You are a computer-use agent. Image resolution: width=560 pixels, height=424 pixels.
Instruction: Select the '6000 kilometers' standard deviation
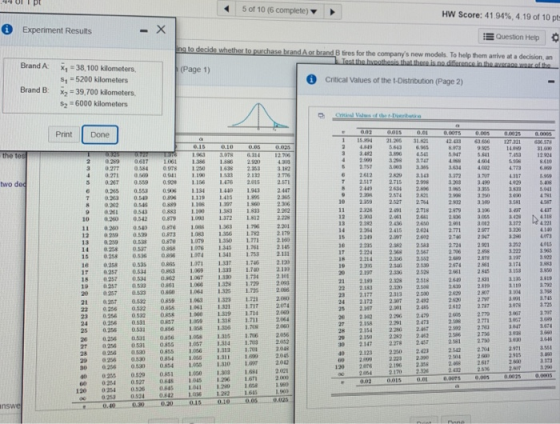(x=101, y=104)
